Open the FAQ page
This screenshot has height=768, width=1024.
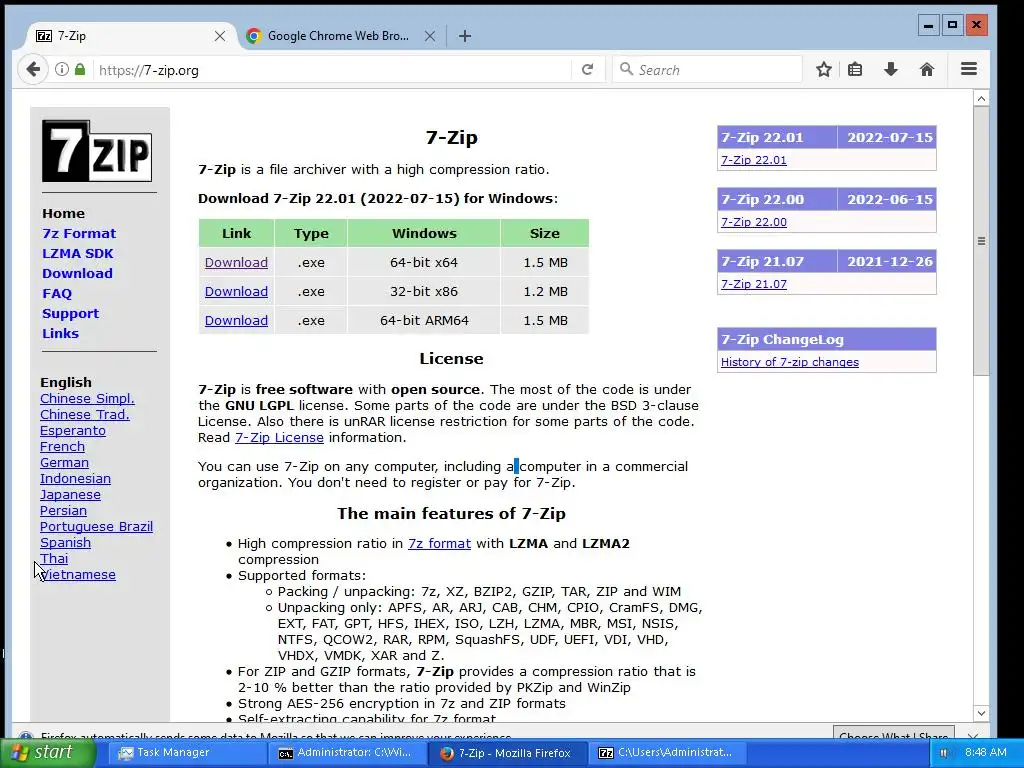point(57,293)
